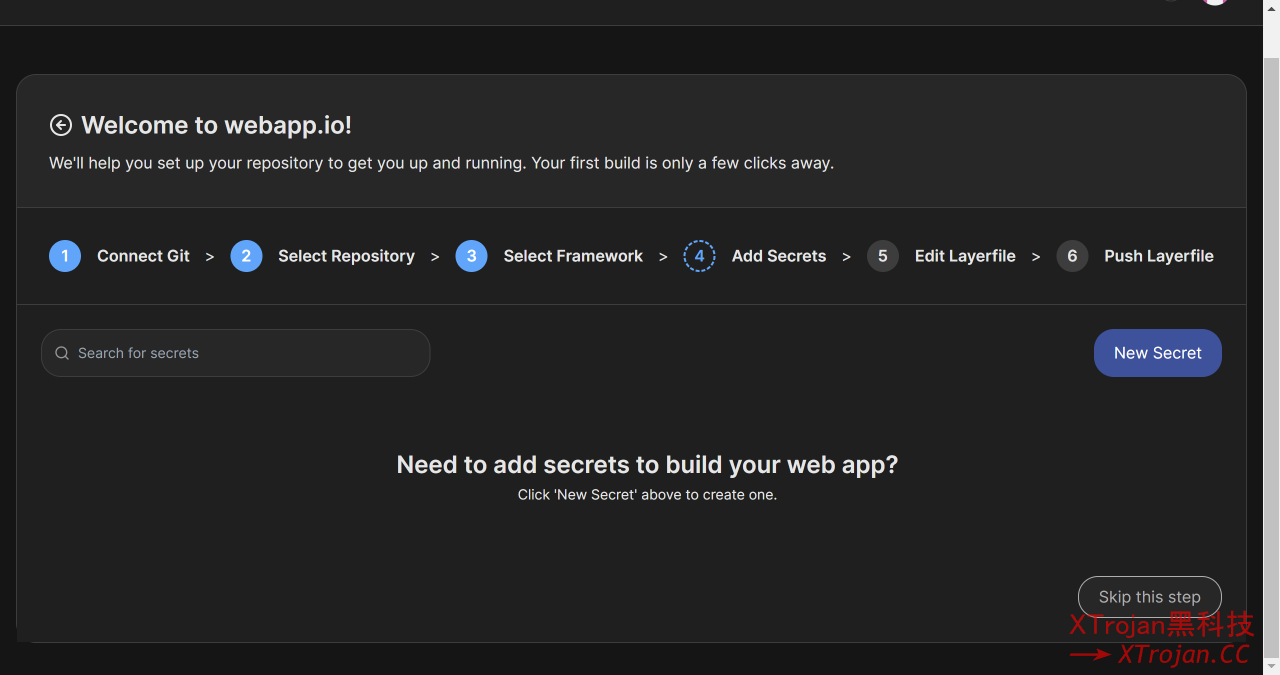Go to Select Repository step
Image resolution: width=1280 pixels, height=675 pixels.
(x=346, y=256)
